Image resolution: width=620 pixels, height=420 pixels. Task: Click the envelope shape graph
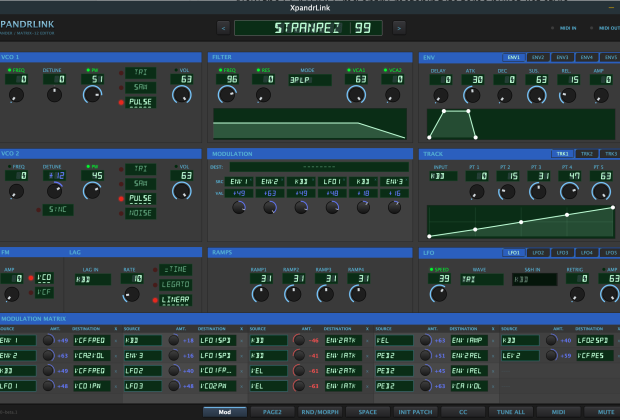pyautogui.click(x=521, y=125)
